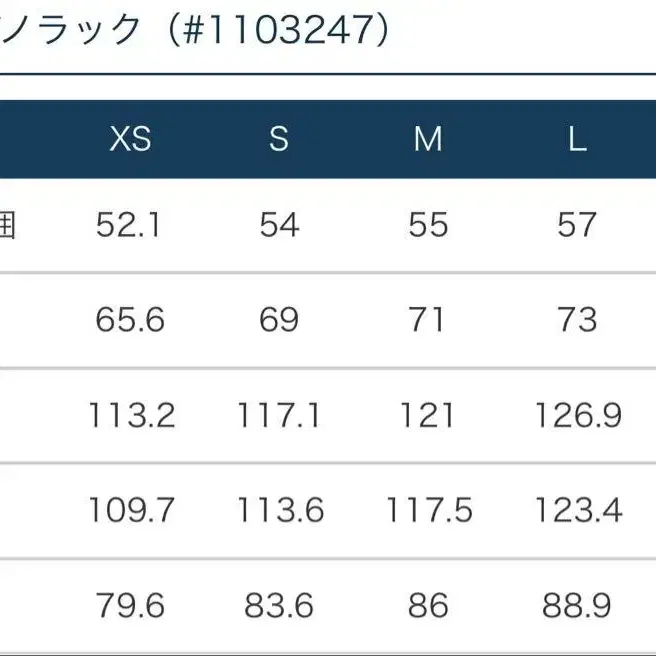Select the 113.2 measurement cell

point(131,415)
